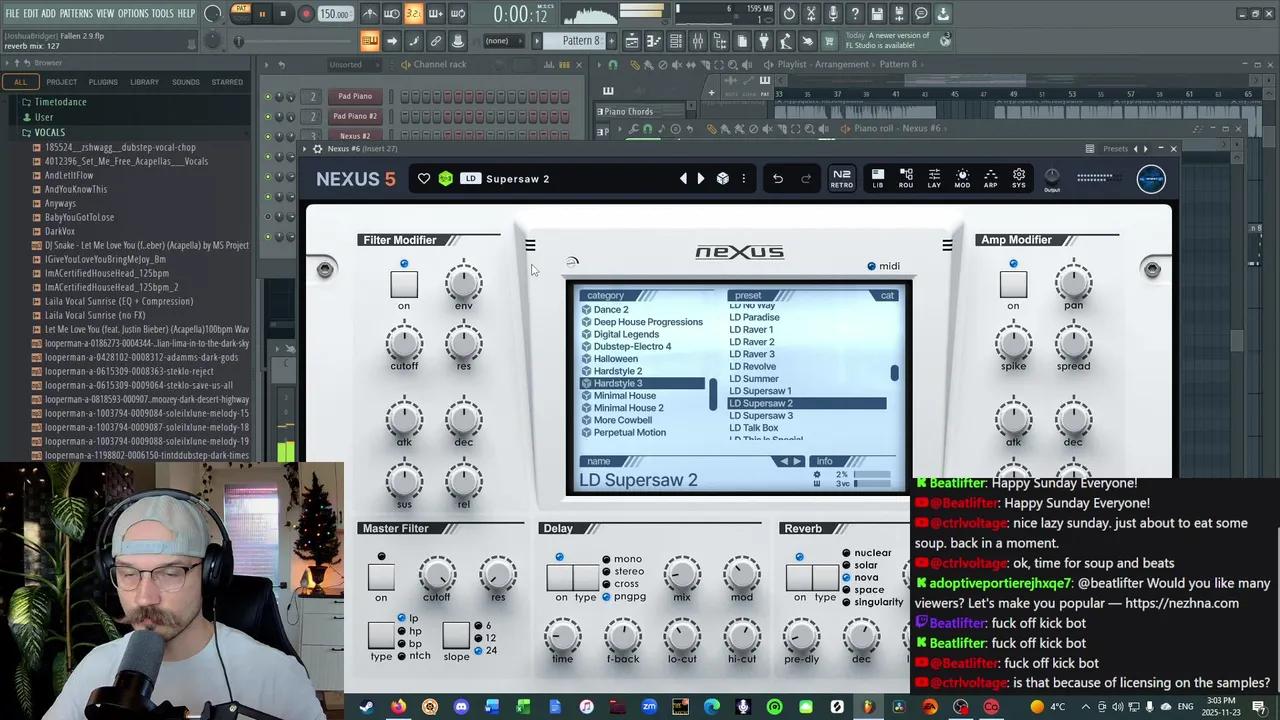Click the 150.000 tempo field
This screenshot has height=720, width=1280.
click(x=335, y=14)
